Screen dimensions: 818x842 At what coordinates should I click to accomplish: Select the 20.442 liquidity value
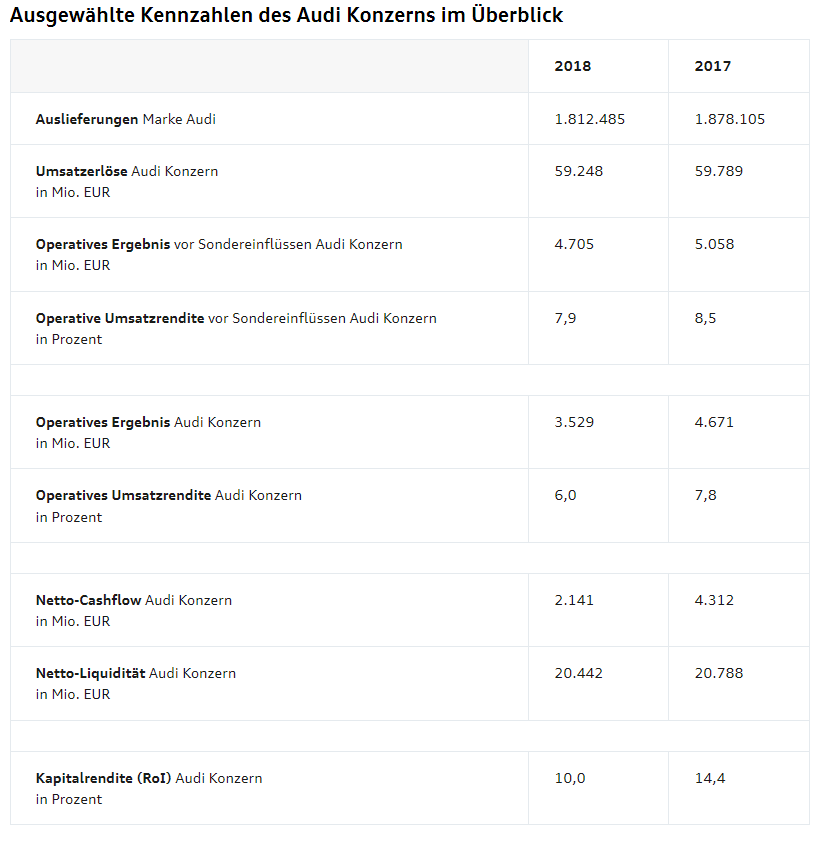(578, 673)
